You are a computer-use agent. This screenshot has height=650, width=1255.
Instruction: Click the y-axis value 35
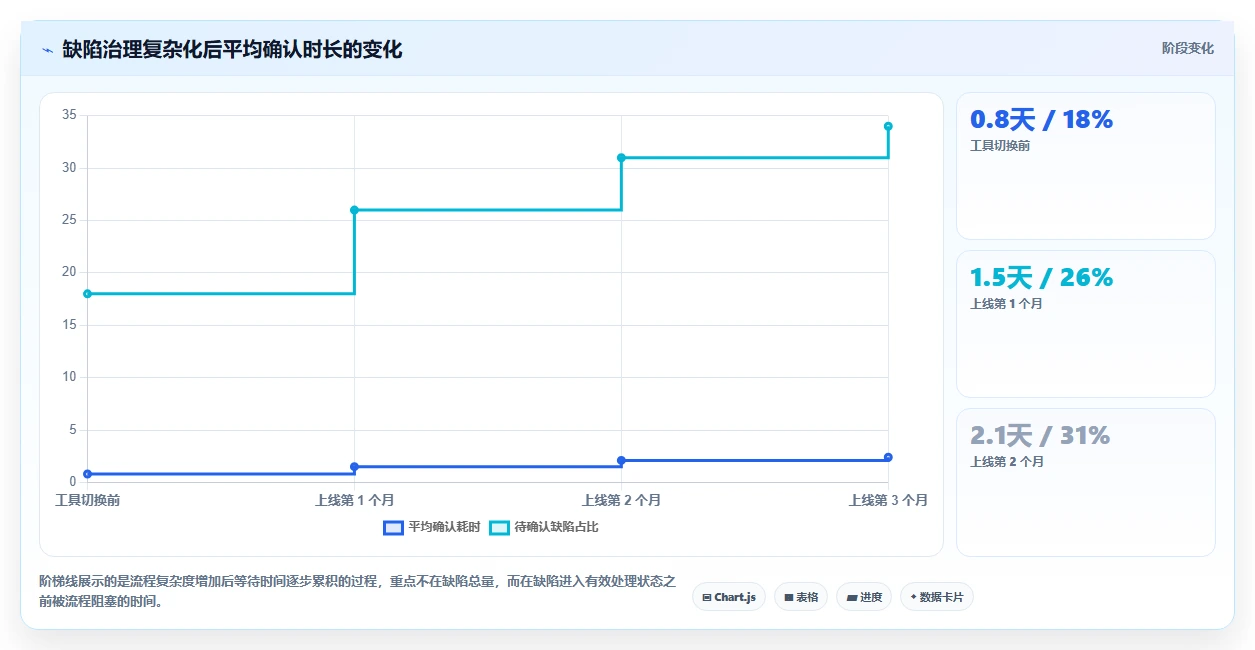pos(70,115)
